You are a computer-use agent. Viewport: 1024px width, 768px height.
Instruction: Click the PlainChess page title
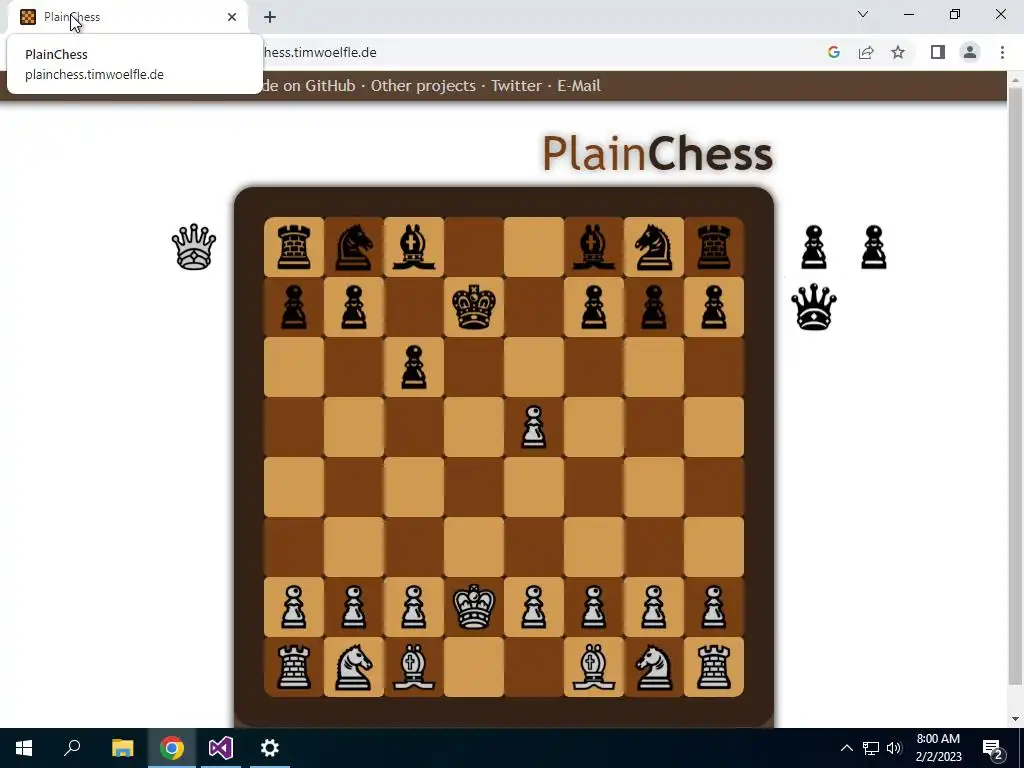[x=657, y=153]
